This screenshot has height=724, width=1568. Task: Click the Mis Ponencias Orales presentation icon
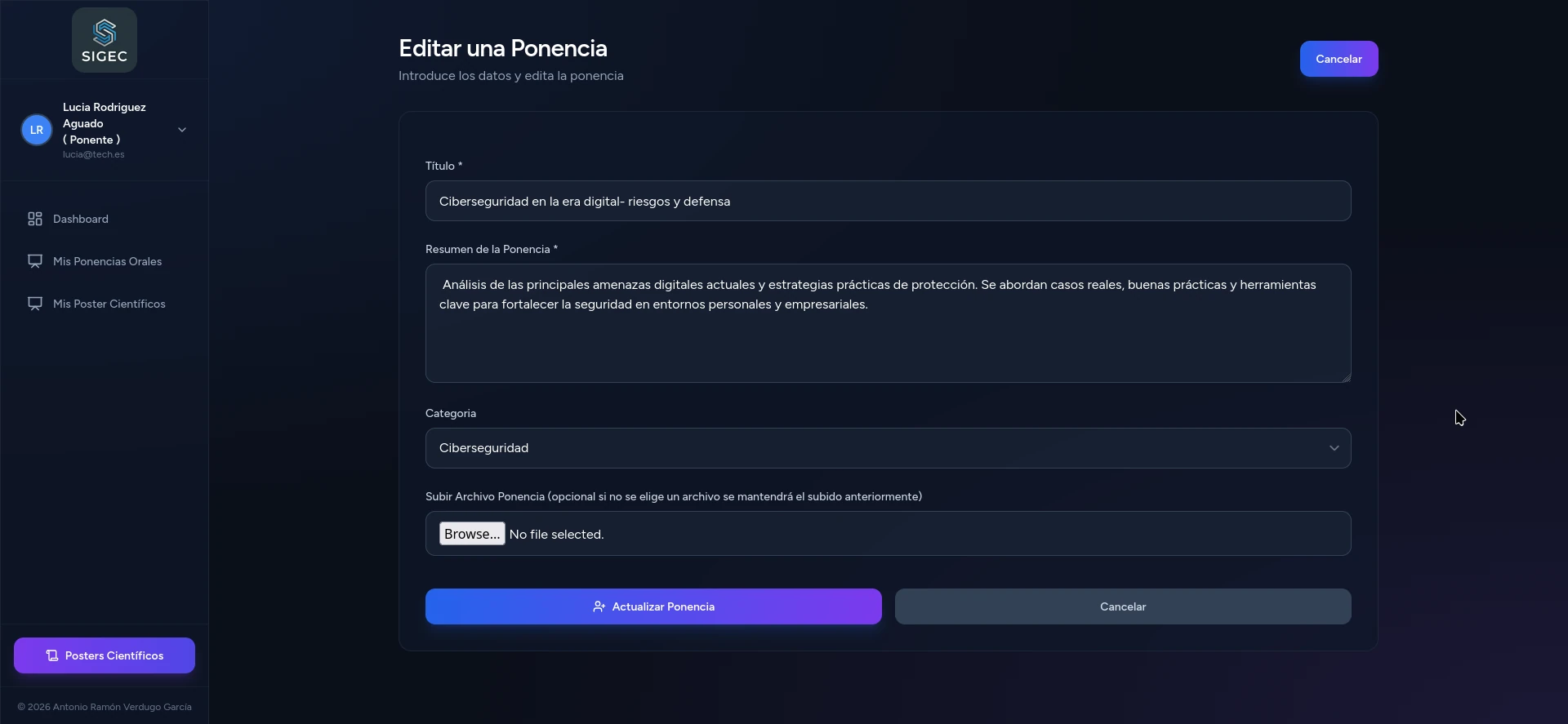(x=35, y=261)
